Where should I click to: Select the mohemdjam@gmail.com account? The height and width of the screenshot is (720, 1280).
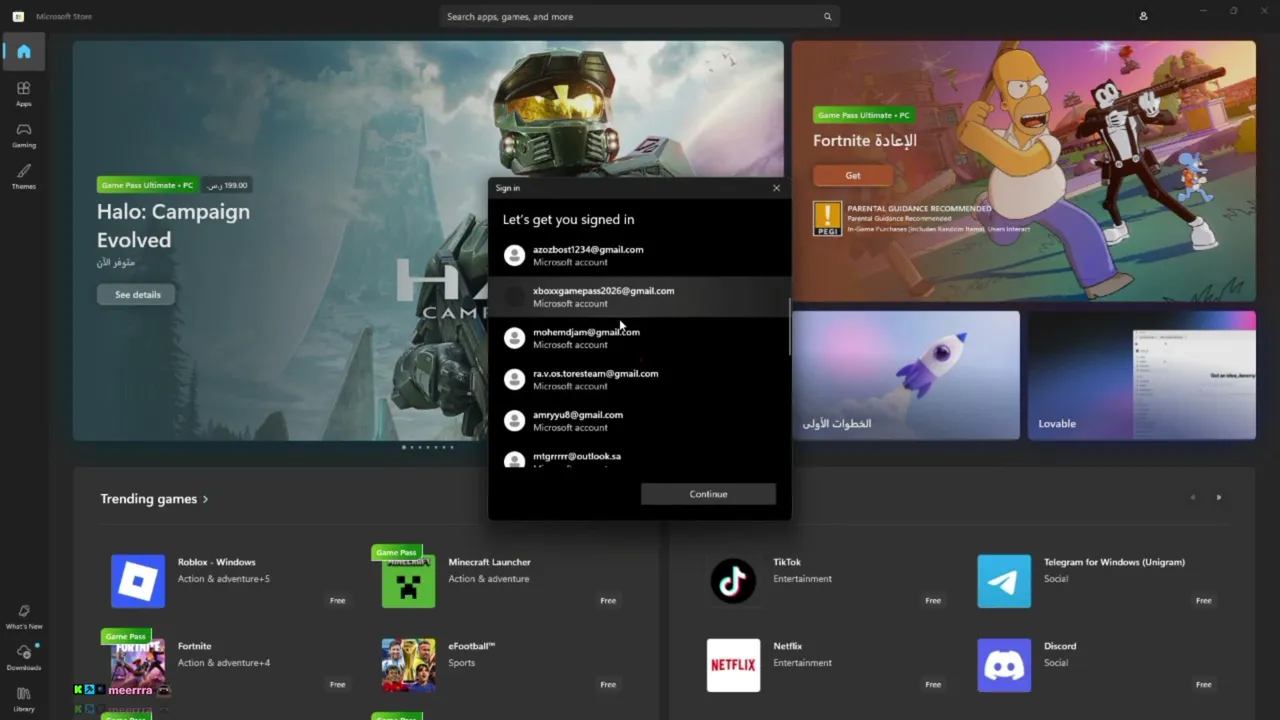[x=639, y=338]
